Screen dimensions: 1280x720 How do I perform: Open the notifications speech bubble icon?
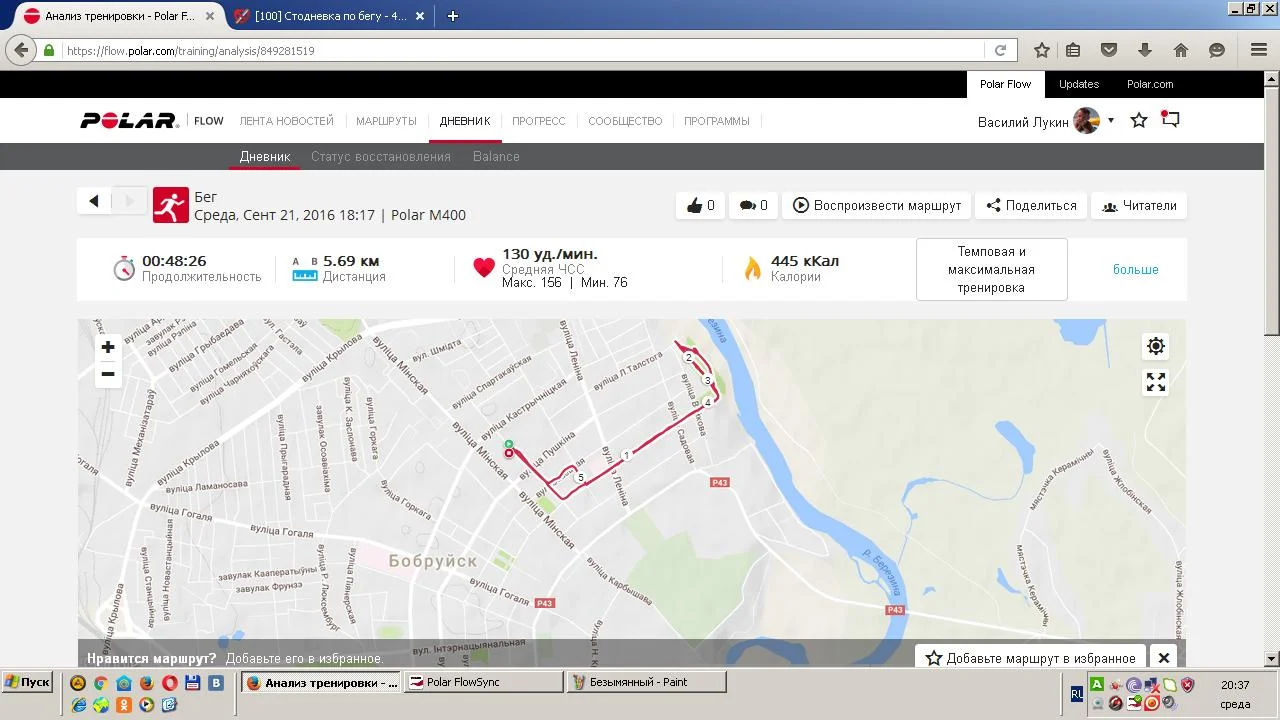tap(1171, 120)
